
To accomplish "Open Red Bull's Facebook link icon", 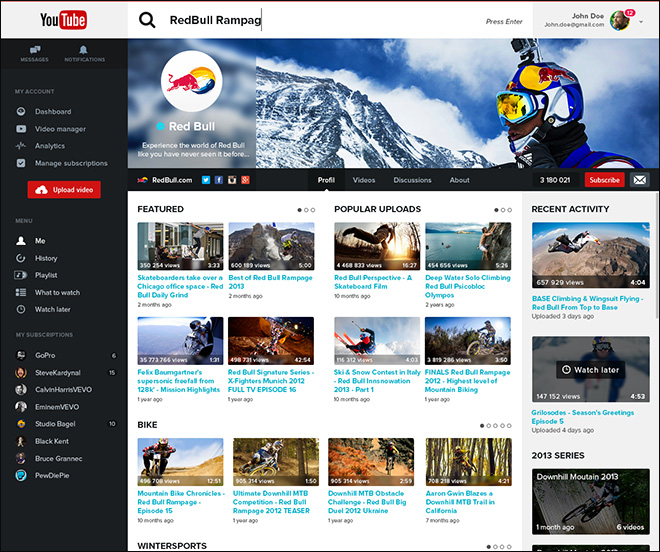I will tap(219, 180).
